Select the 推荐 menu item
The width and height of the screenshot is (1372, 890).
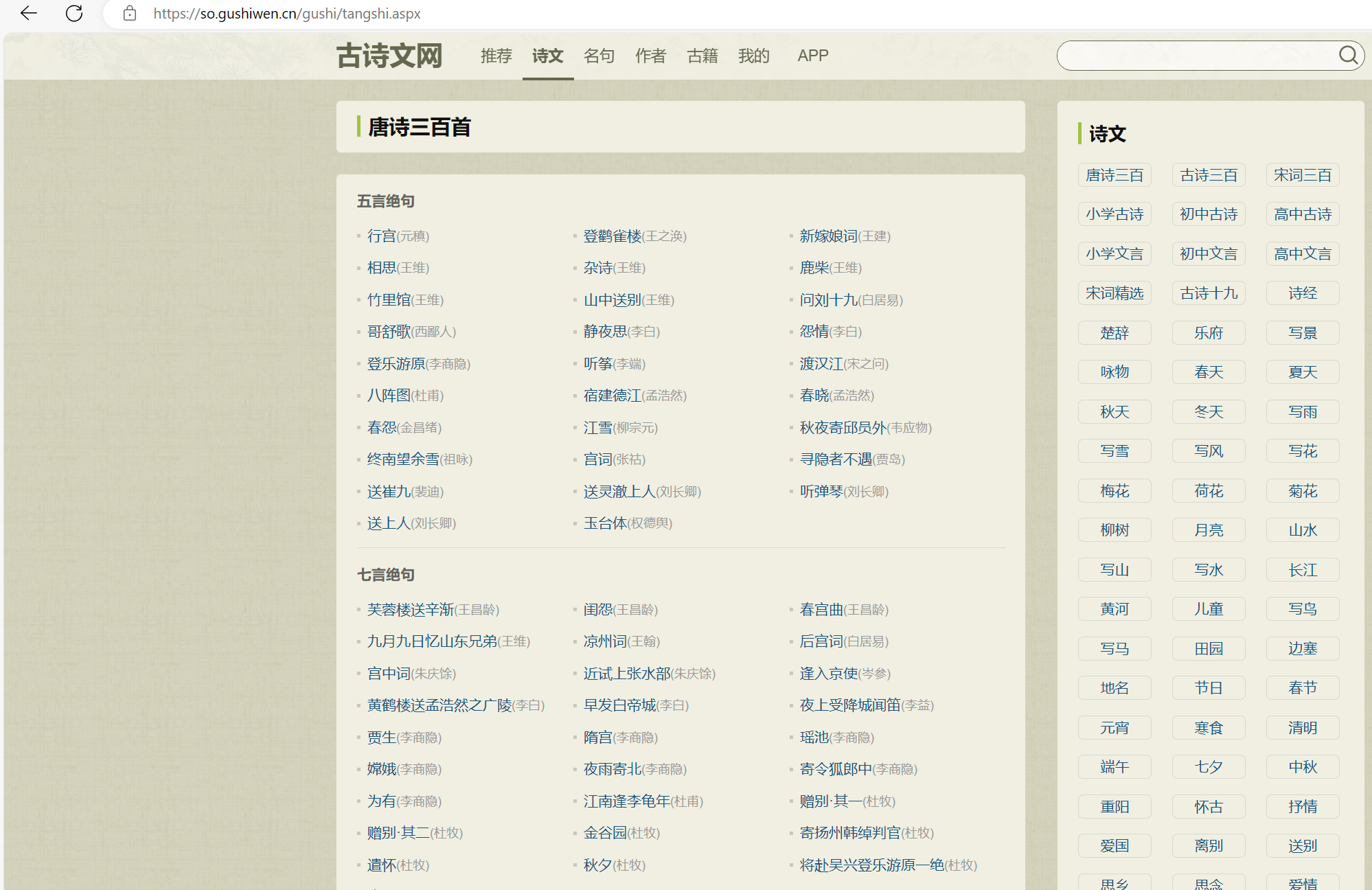[496, 56]
